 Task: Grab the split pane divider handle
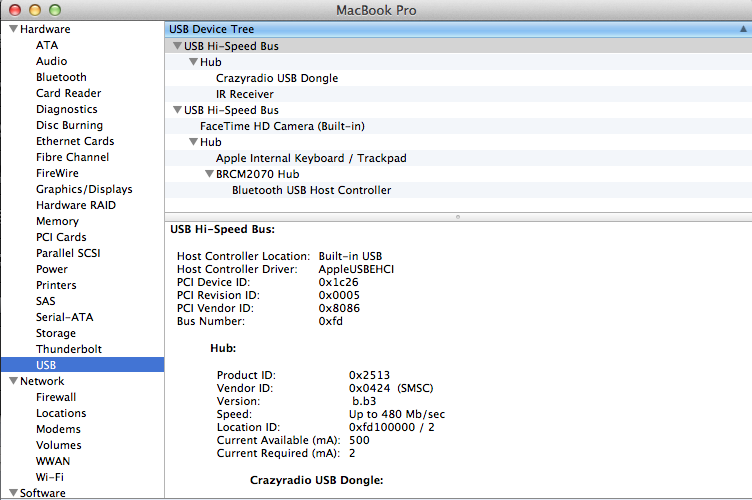(458, 216)
